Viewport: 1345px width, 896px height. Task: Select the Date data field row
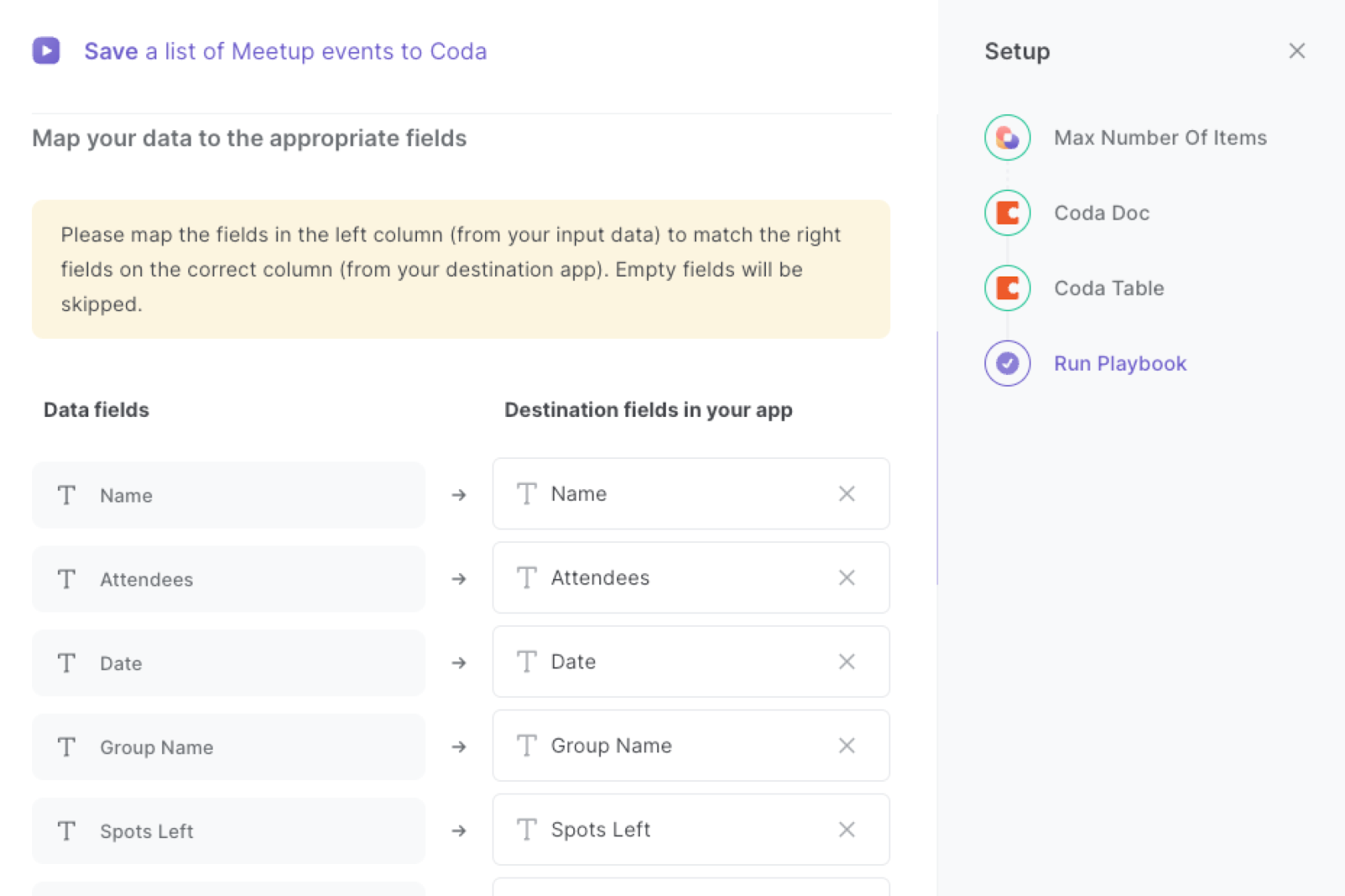(229, 663)
